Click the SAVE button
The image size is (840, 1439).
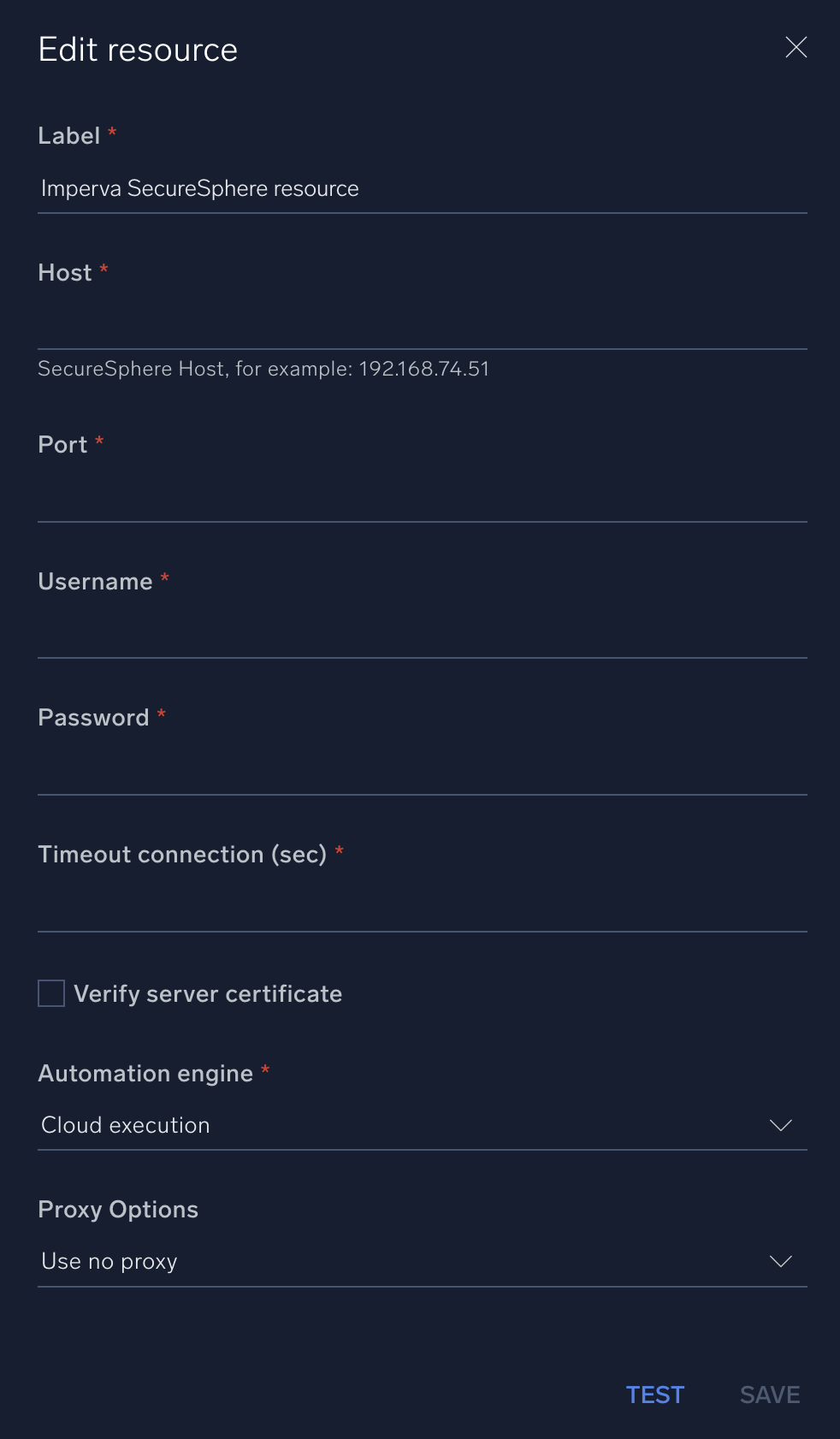click(x=769, y=1395)
